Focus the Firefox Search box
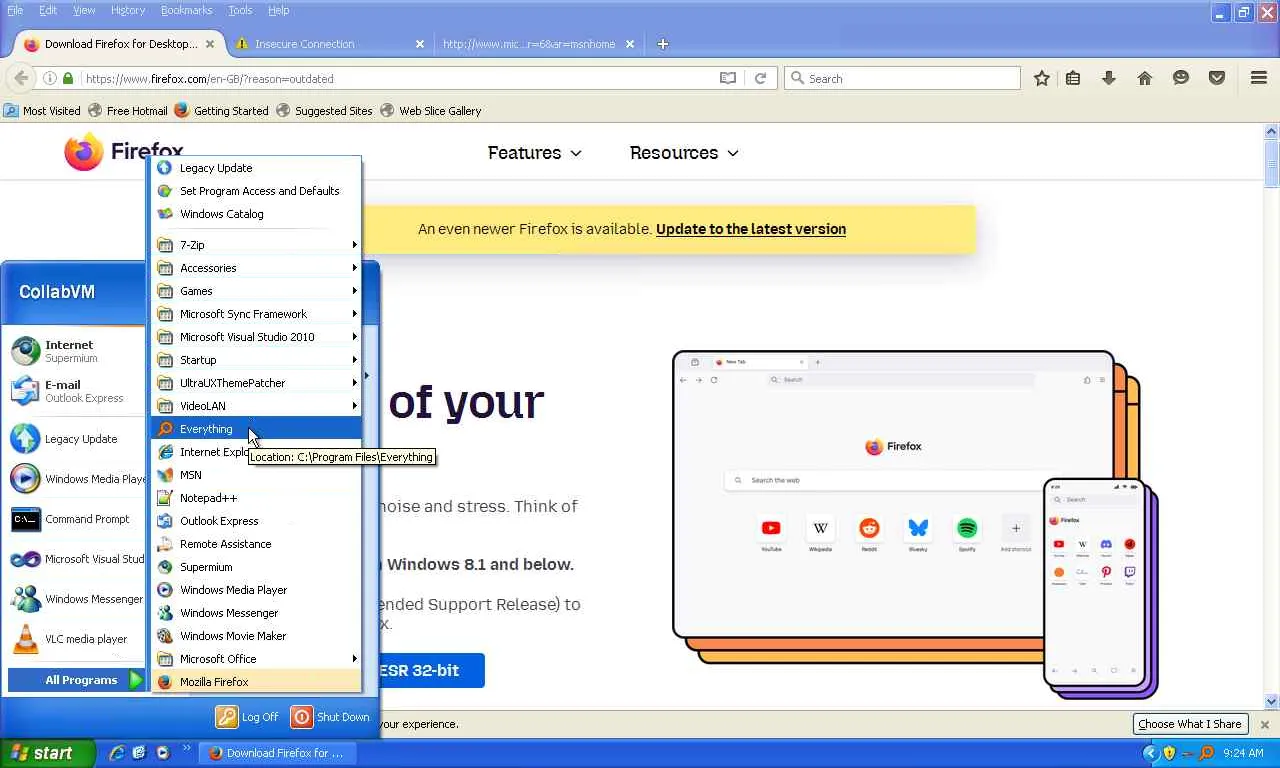 (902, 78)
